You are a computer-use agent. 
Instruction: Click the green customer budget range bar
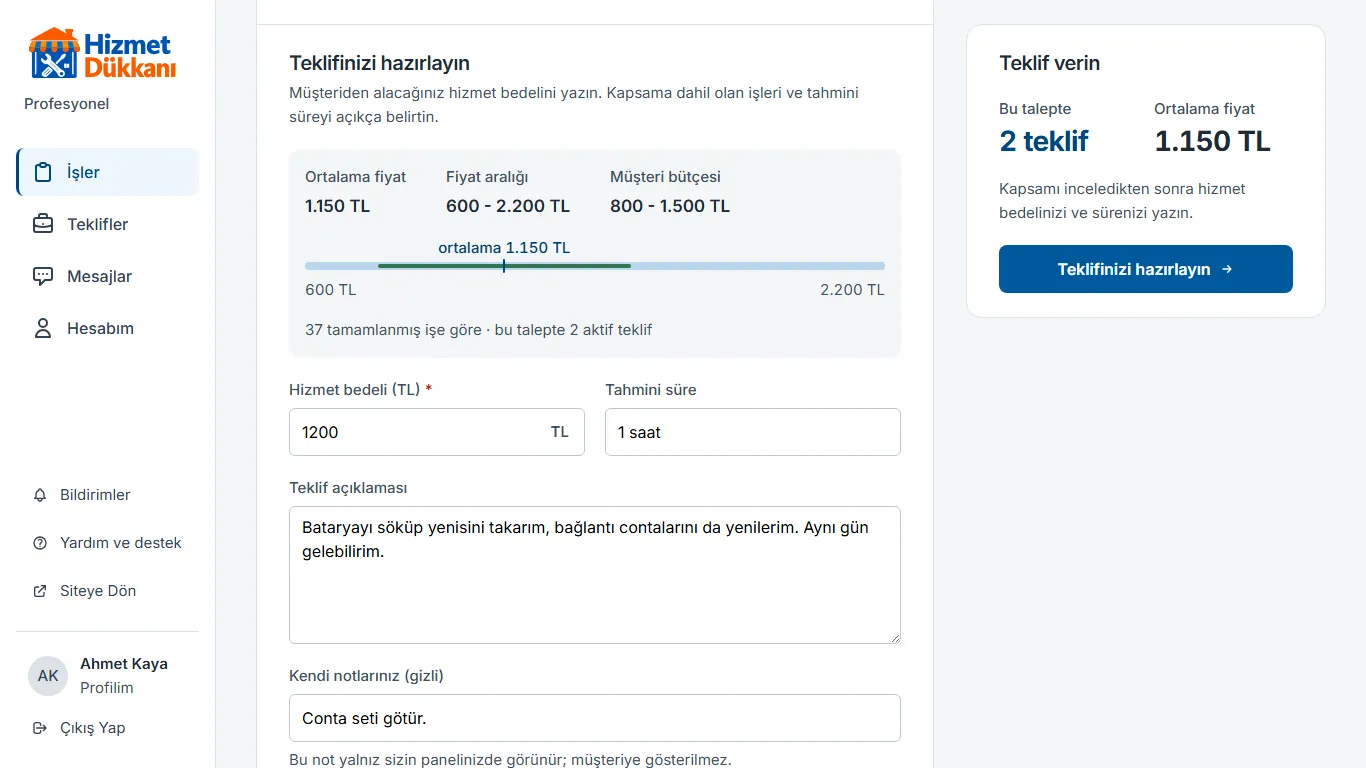pos(504,266)
